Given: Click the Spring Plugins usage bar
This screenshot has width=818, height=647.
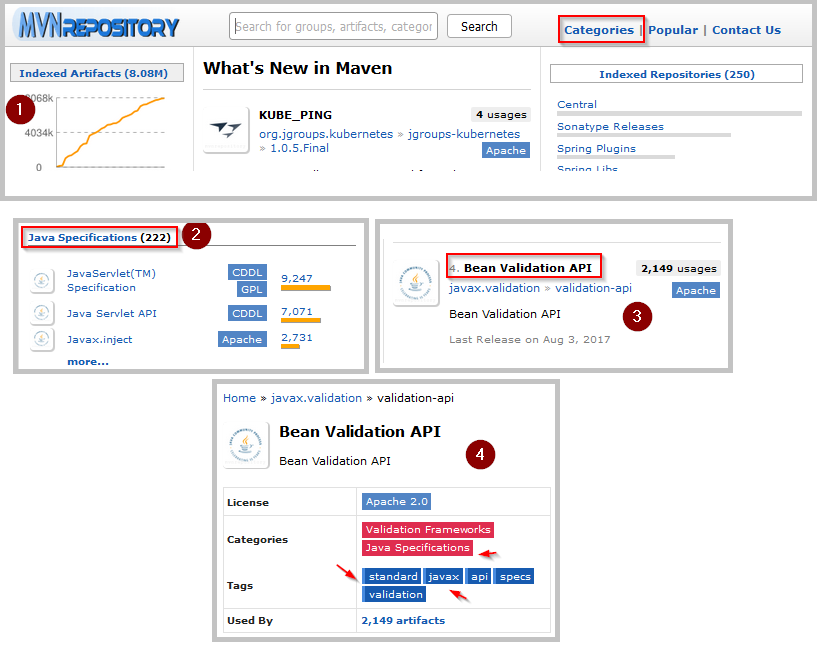Looking at the screenshot, I should (x=616, y=157).
